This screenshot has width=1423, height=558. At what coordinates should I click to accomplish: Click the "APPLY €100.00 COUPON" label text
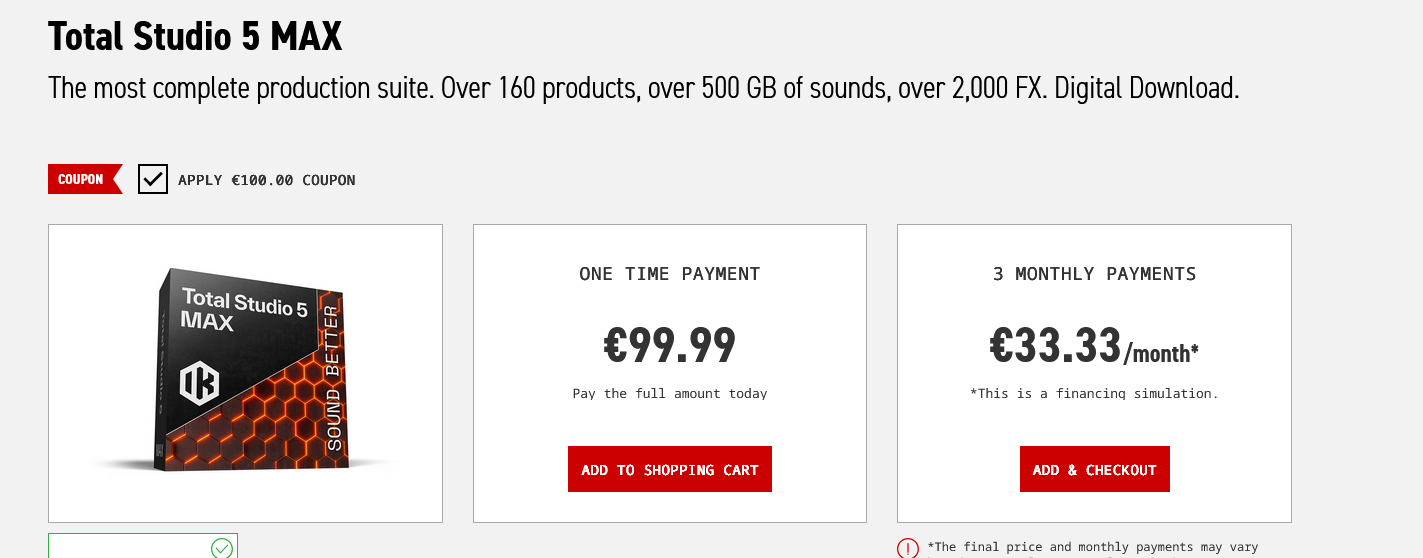[267, 180]
